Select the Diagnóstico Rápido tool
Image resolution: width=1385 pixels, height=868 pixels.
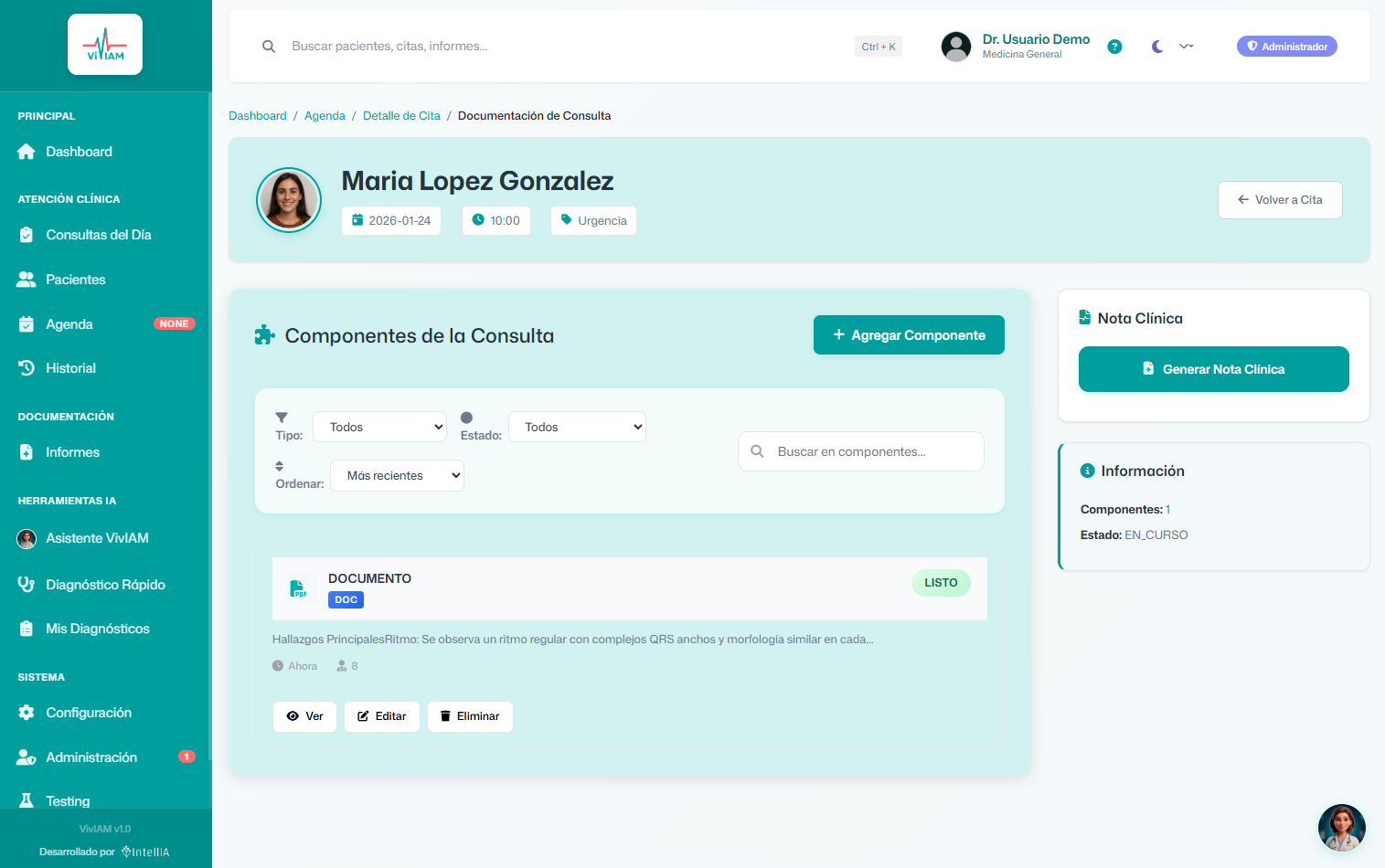105,584
